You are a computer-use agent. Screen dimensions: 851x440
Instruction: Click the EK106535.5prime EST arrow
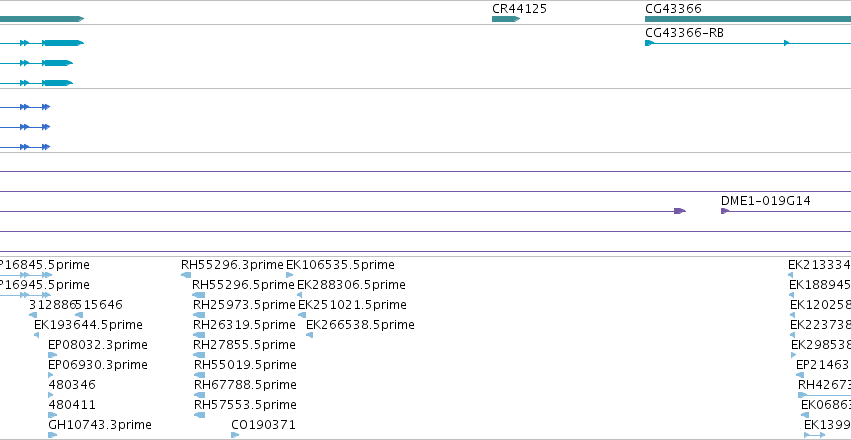point(289,275)
